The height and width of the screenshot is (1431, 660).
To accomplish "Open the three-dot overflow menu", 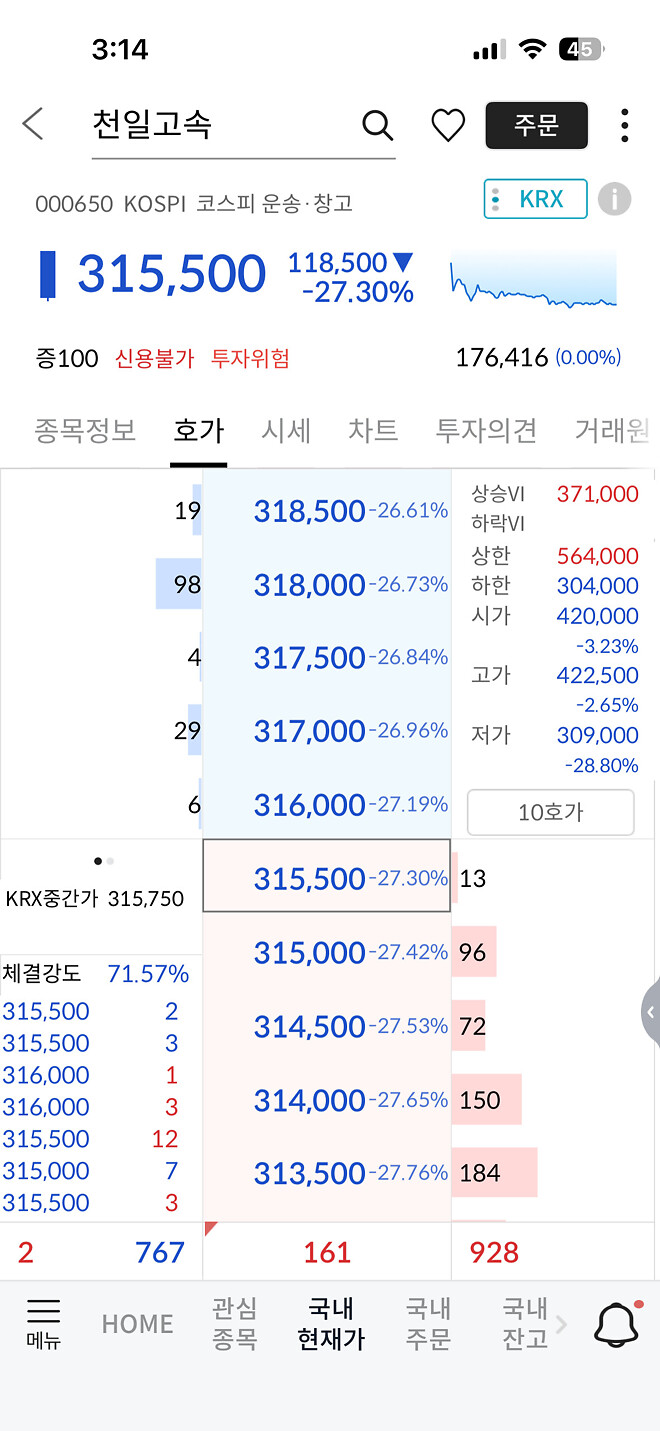I will (x=624, y=125).
